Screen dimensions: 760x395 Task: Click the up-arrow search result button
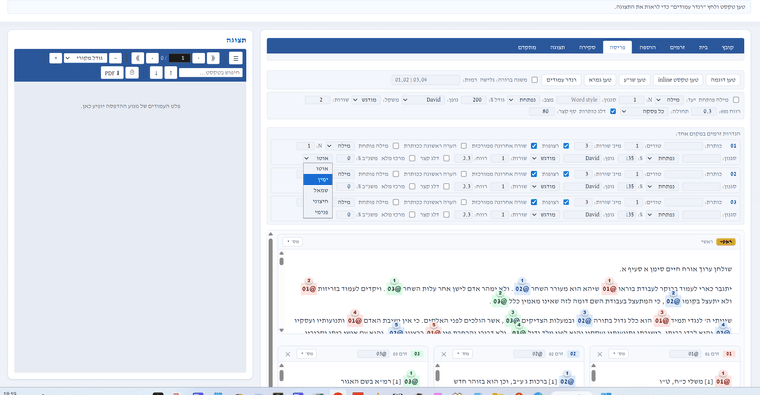click(171, 73)
